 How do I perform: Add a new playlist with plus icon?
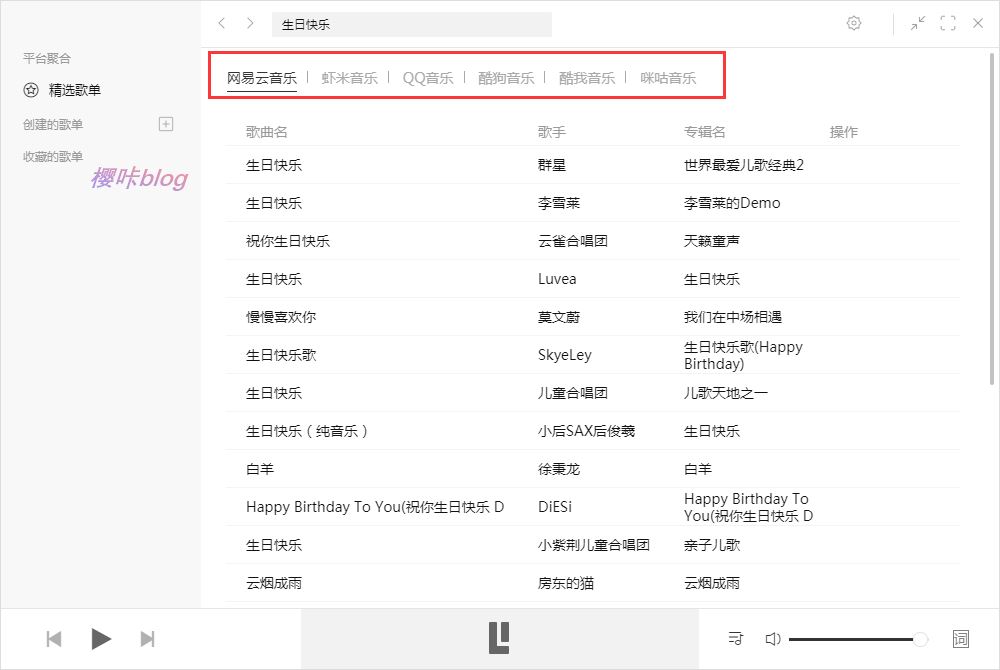click(x=166, y=124)
